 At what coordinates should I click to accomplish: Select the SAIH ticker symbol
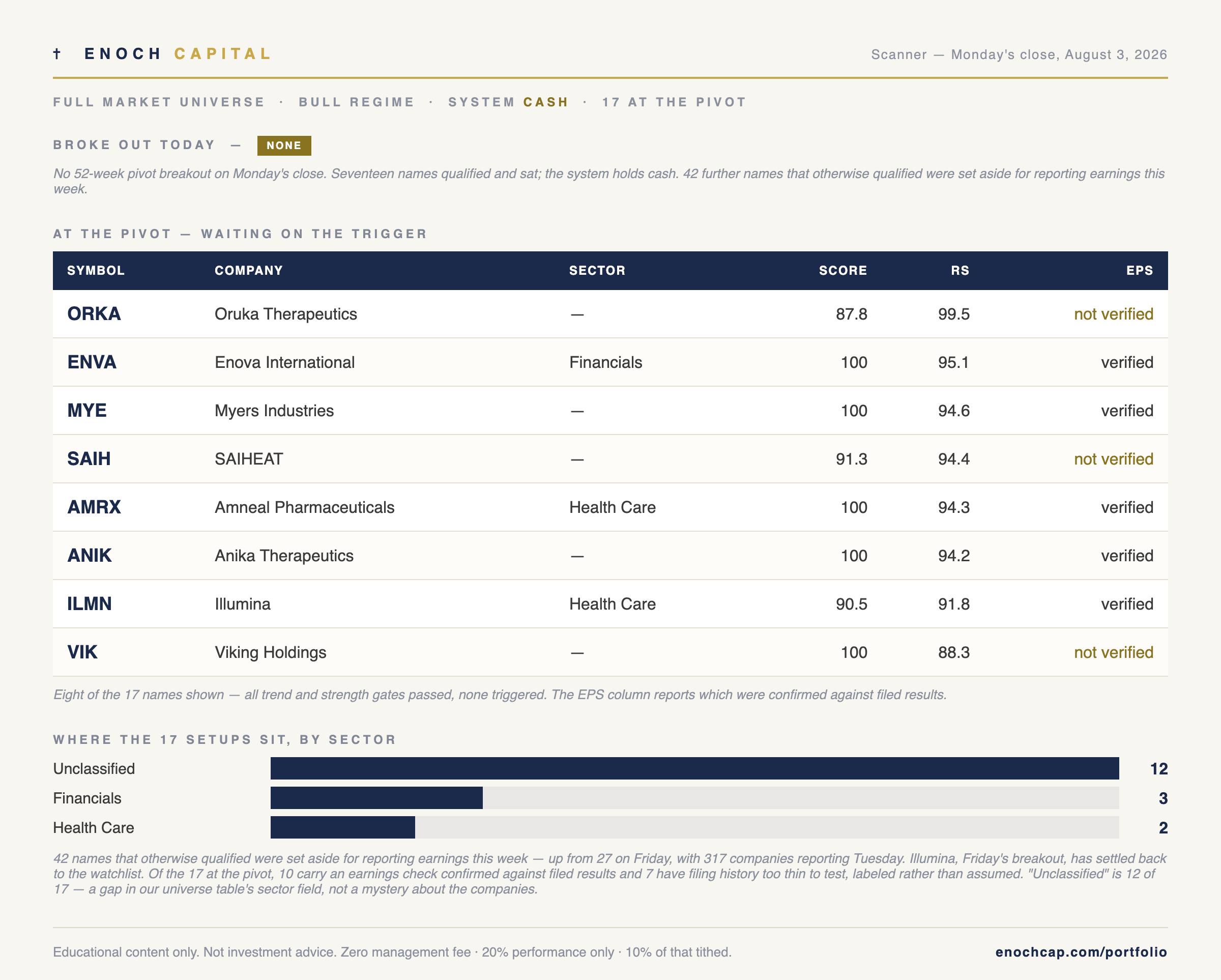[89, 459]
